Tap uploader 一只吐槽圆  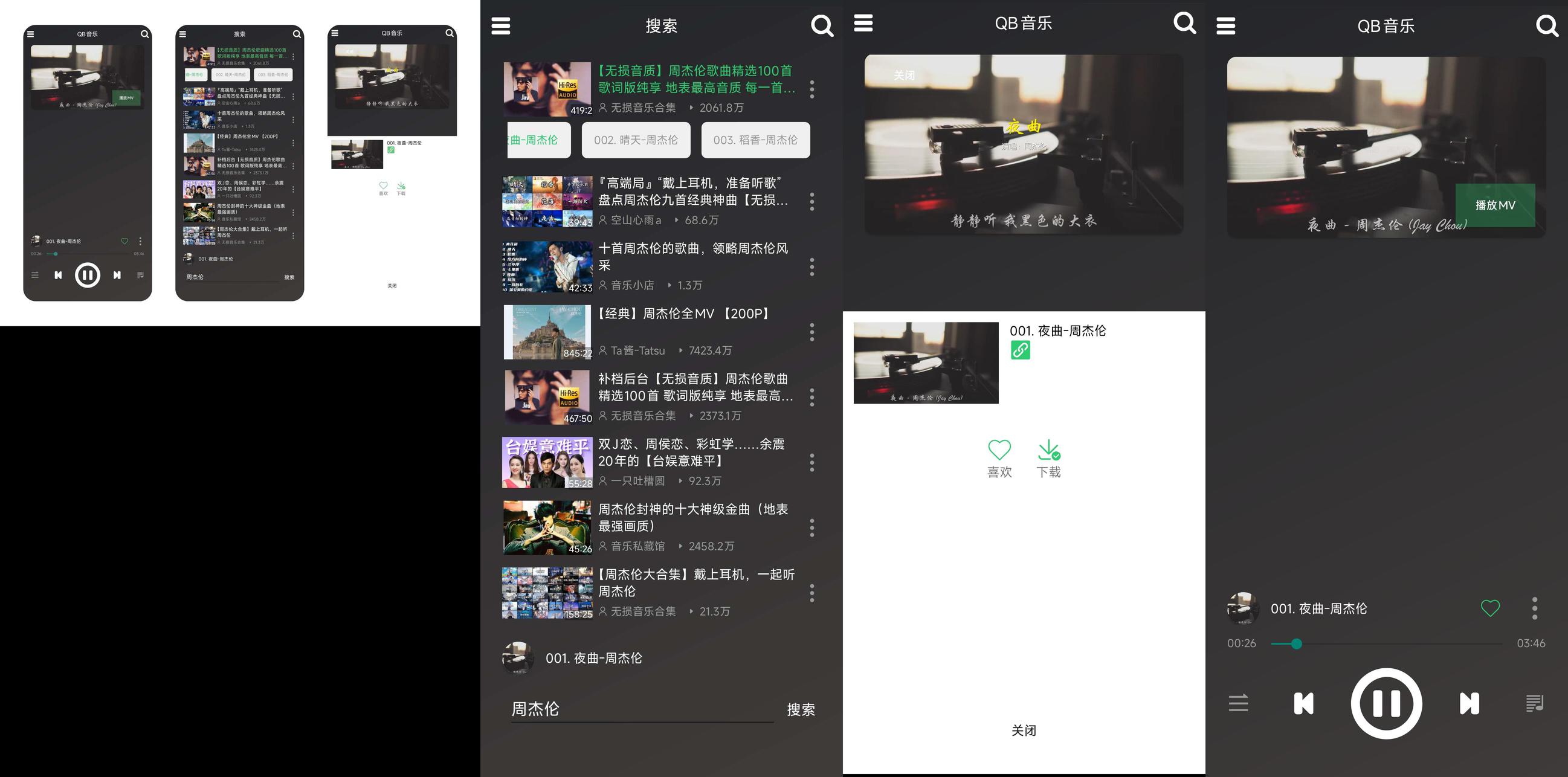point(637,481)
